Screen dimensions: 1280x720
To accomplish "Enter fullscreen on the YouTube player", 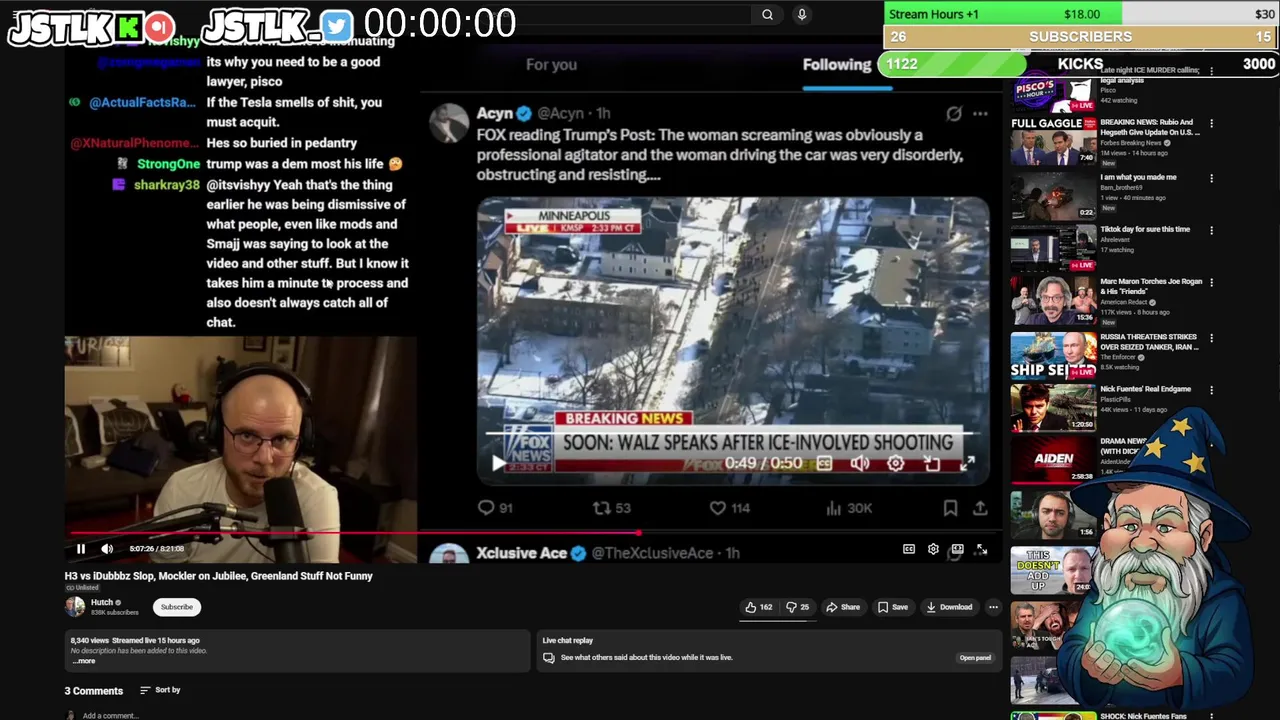I will coord(981,549).
